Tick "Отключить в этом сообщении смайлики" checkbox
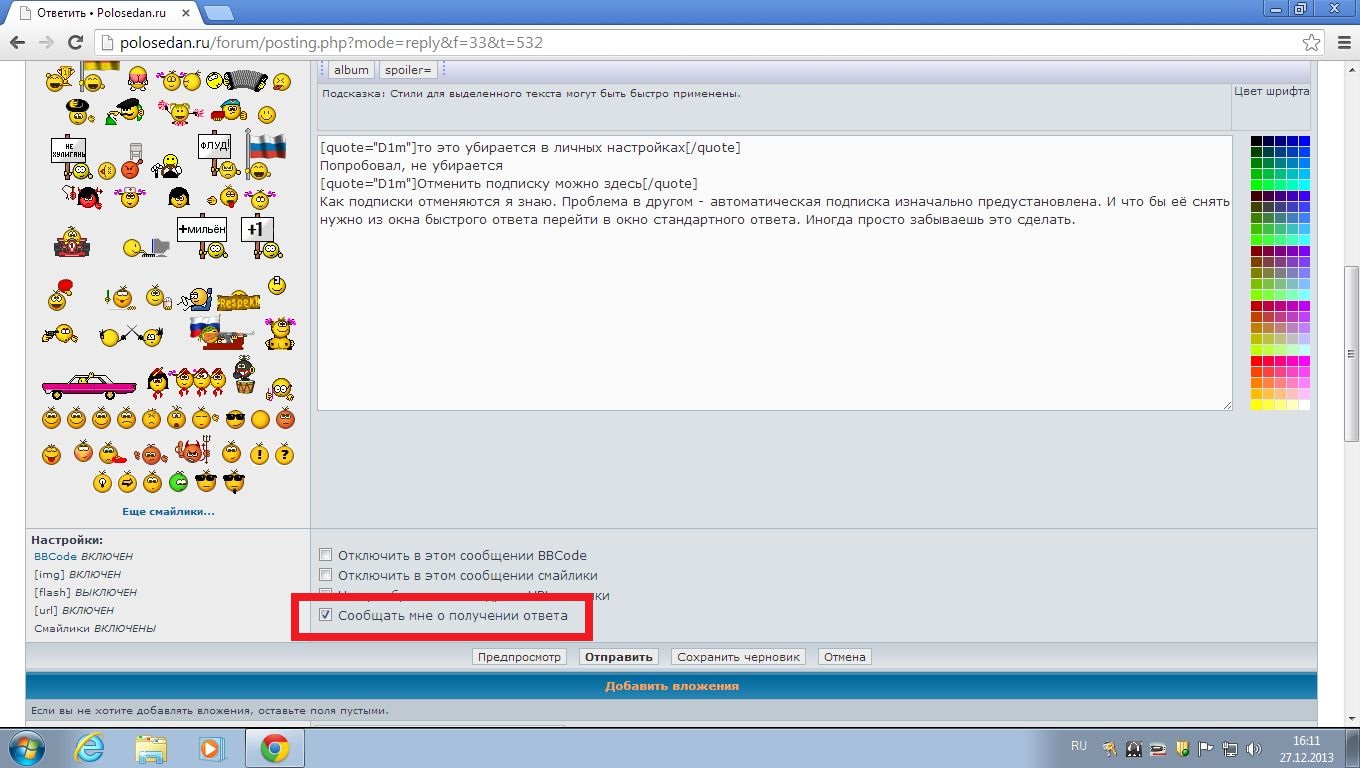The width and height of the screenshot is (1360, 768). point(325,575)
